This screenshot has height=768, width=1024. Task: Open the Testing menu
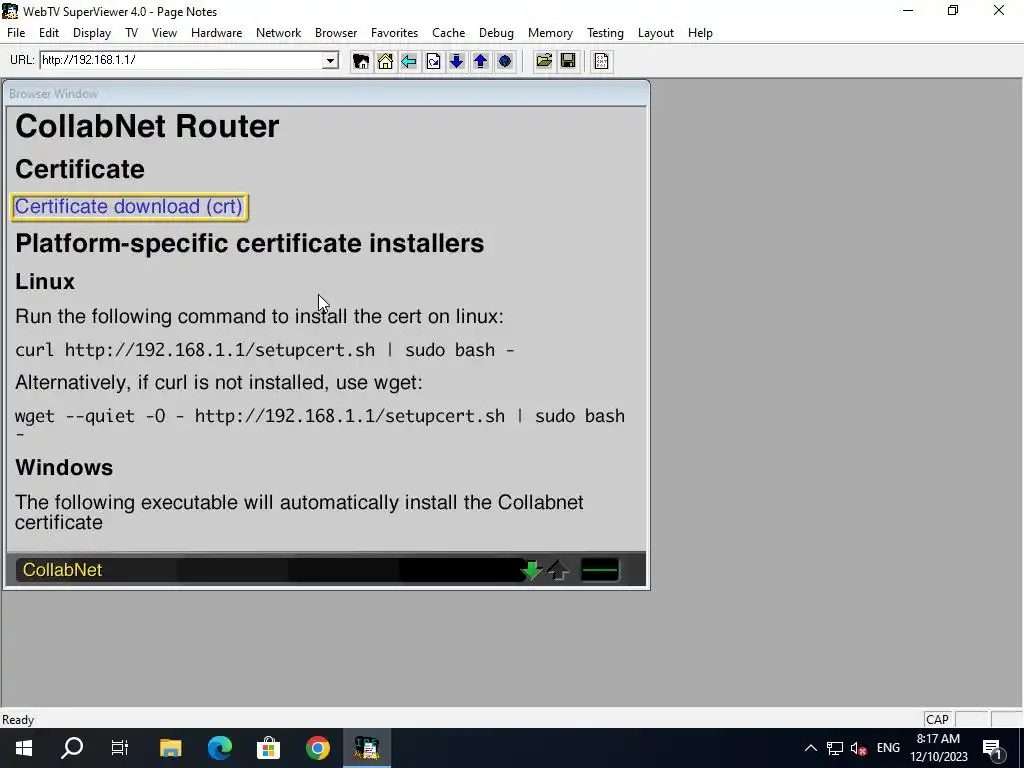605,33
